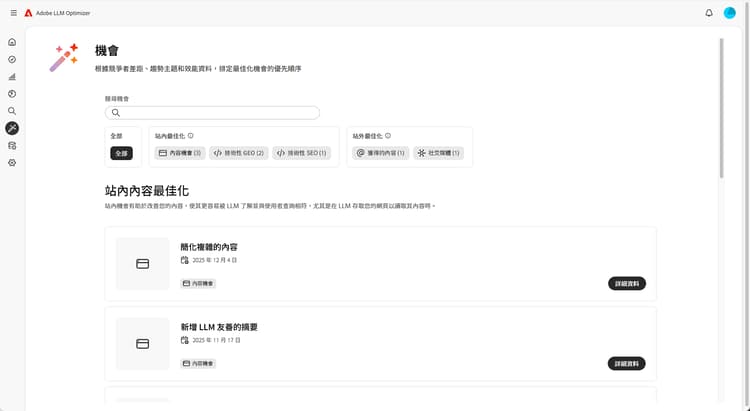
Task: Filter by 獲得的內容 (1) chip
Action: [381, 153]
